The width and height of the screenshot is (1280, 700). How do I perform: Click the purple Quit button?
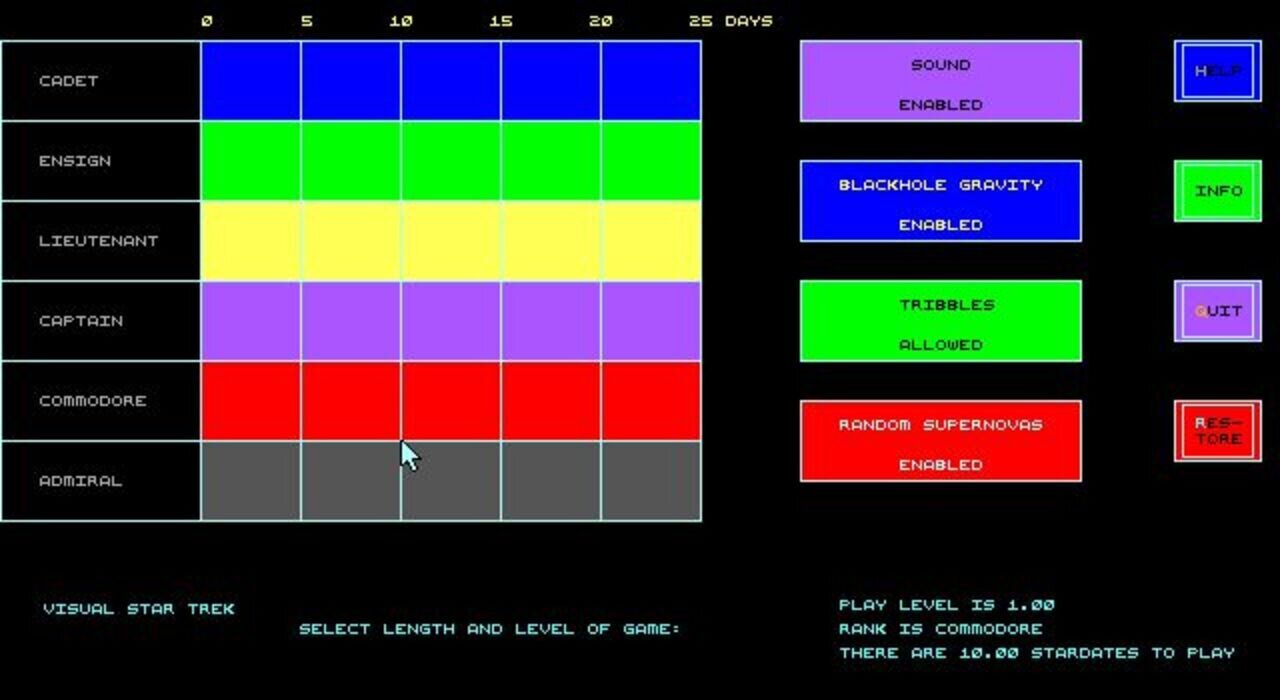click(1218, 311)
